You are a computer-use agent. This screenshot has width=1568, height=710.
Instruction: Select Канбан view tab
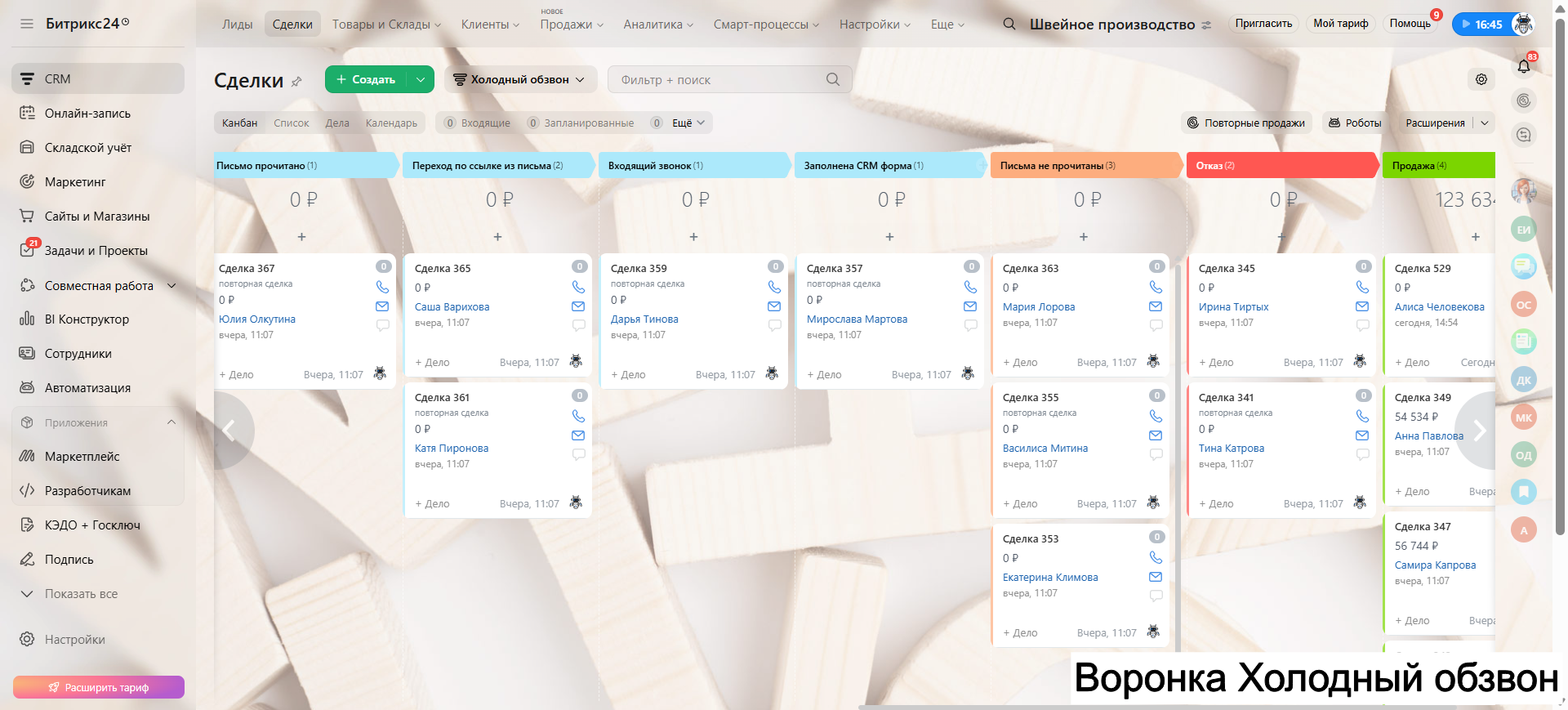click(239, 123)
